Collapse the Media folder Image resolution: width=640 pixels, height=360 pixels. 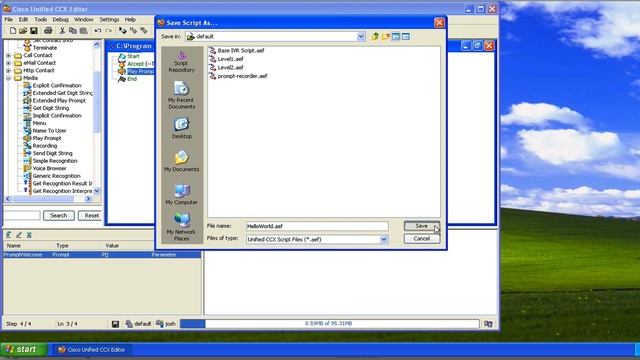pos(9,78)
